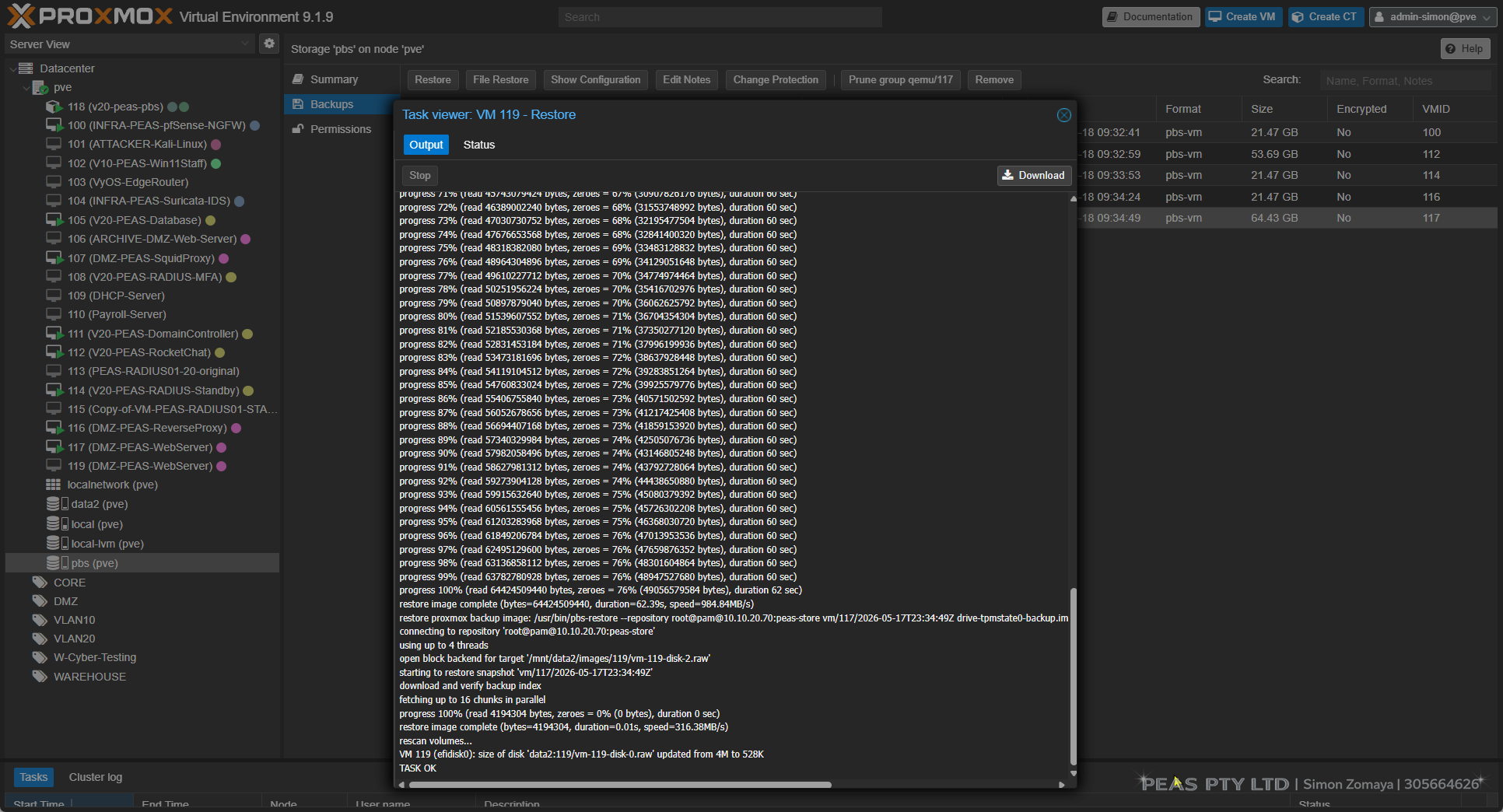Image resolution: width=1503 pixels, height=812 pixels.
Task: Click the Restore button
Action: (x=433, y=79)
